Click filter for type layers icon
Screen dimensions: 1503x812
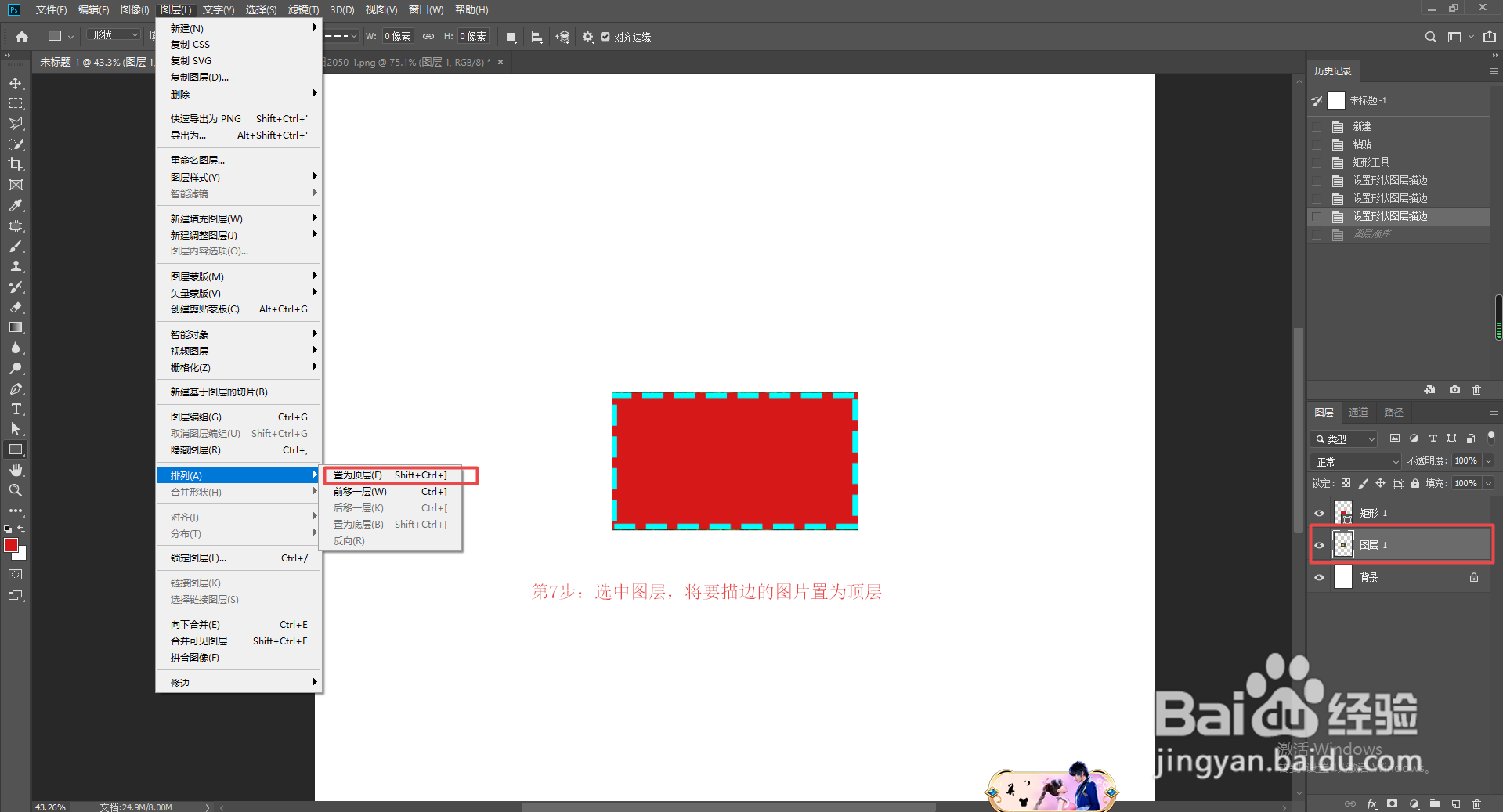tap(1433, 438)
